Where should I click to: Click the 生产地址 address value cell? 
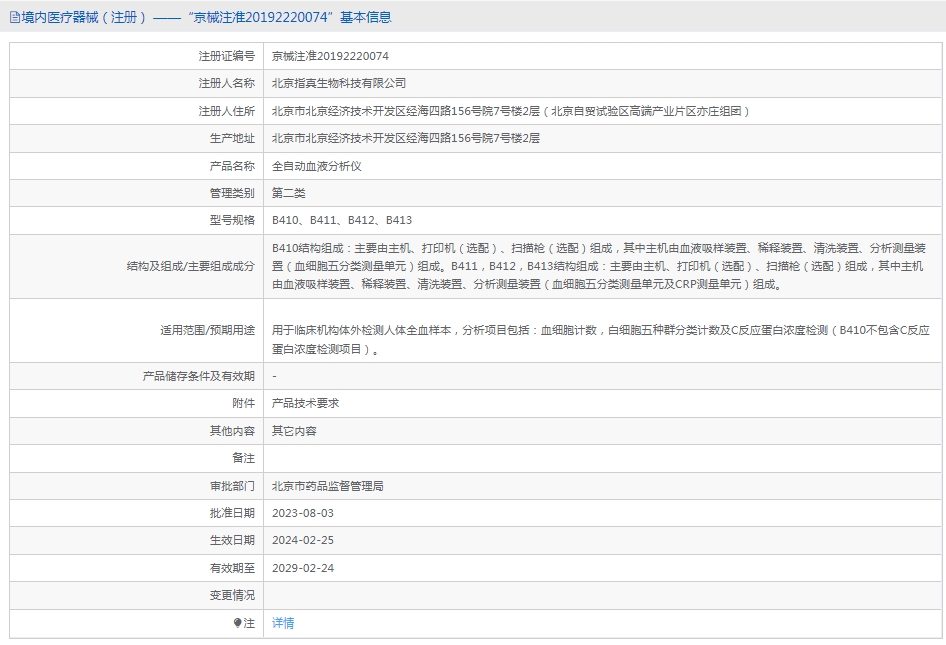[405, 138]
